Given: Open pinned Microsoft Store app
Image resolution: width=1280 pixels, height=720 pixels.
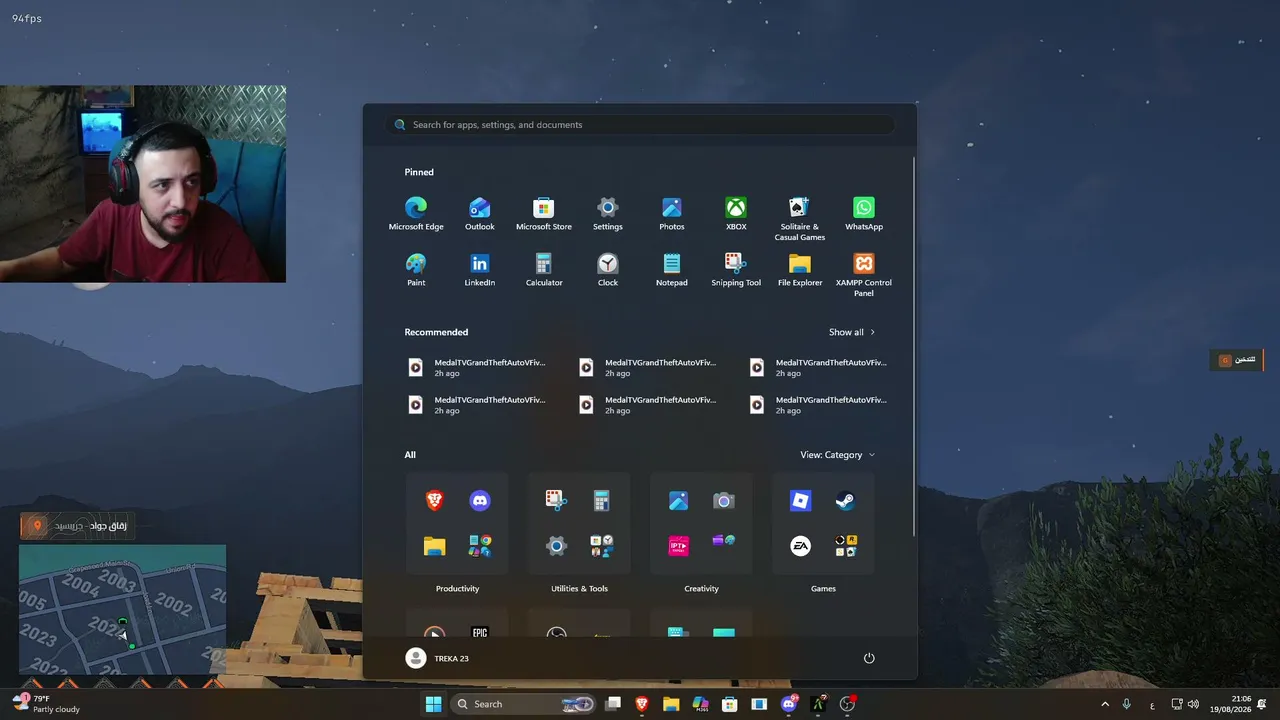Looking at the screenshot, I should tap(544, 213).
